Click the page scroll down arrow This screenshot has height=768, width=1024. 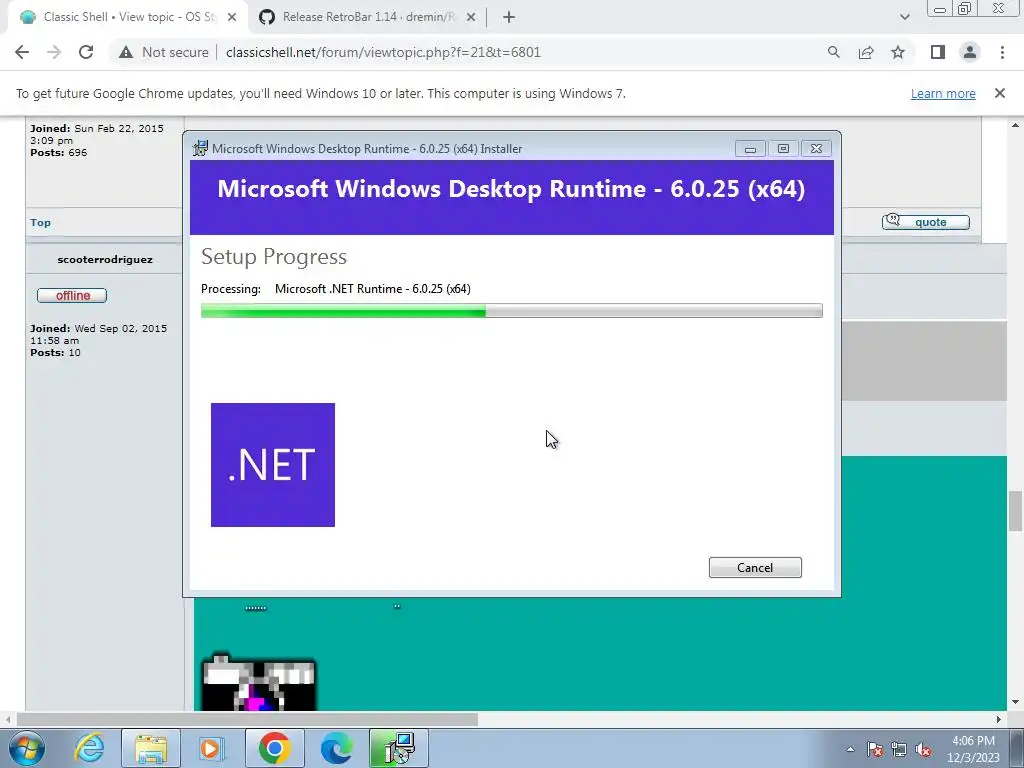click(1015, 703)
